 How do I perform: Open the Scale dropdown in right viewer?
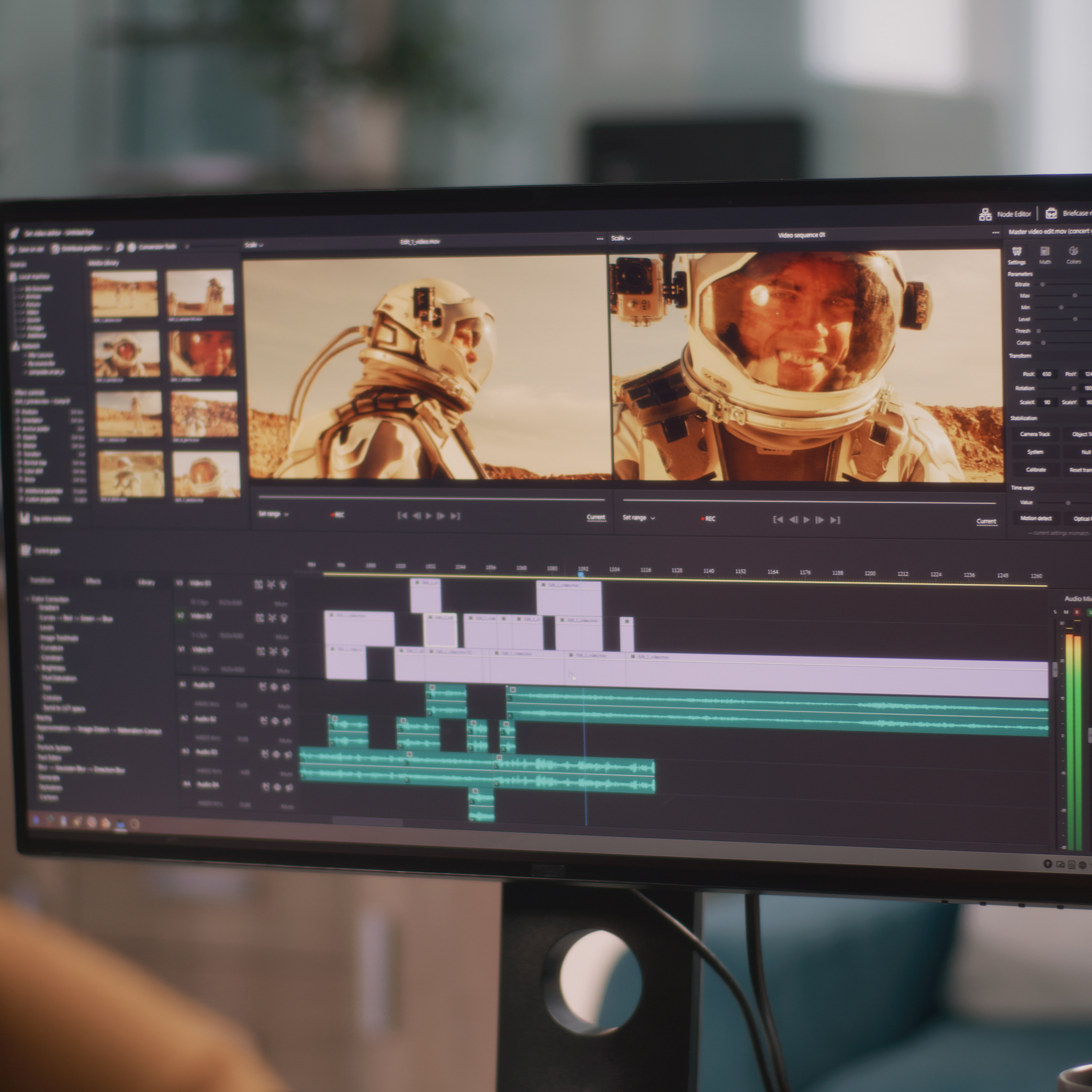621,238
